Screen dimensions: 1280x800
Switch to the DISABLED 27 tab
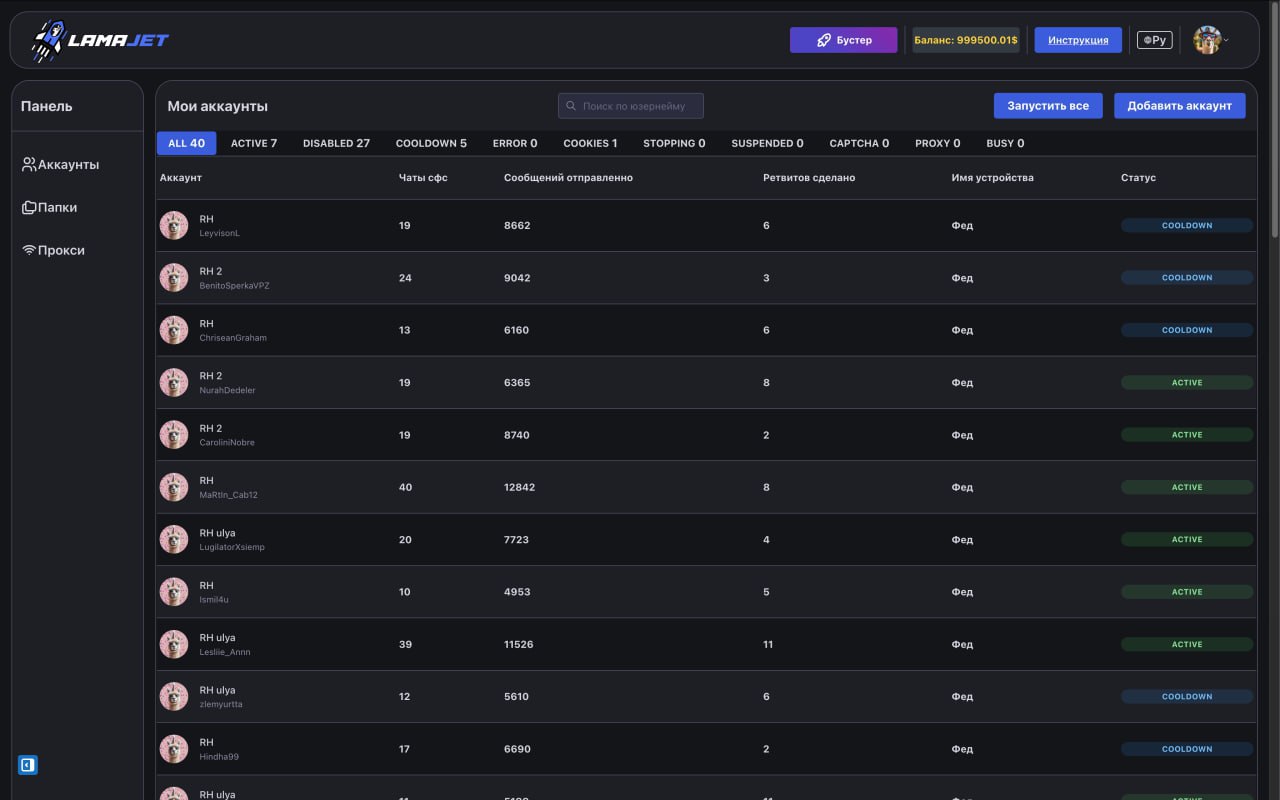coord(336,143)
